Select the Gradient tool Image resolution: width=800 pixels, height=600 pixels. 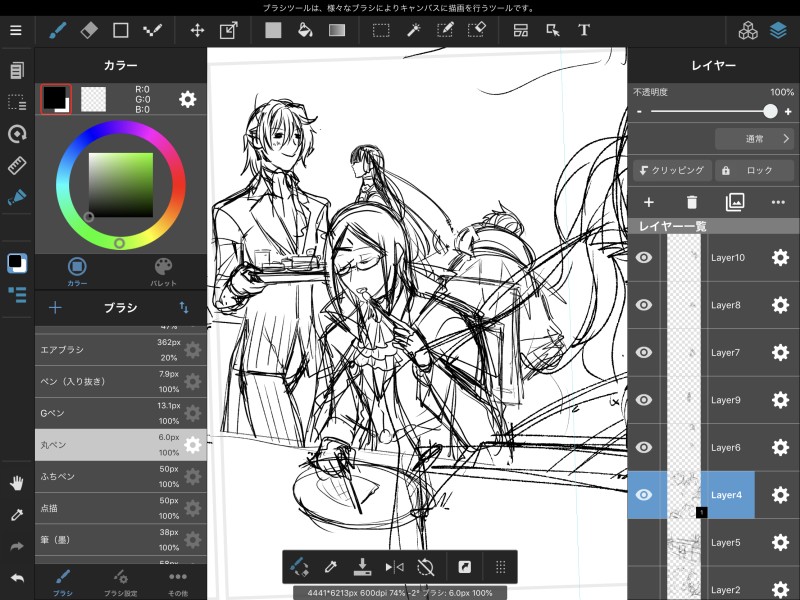pos(337,30)
